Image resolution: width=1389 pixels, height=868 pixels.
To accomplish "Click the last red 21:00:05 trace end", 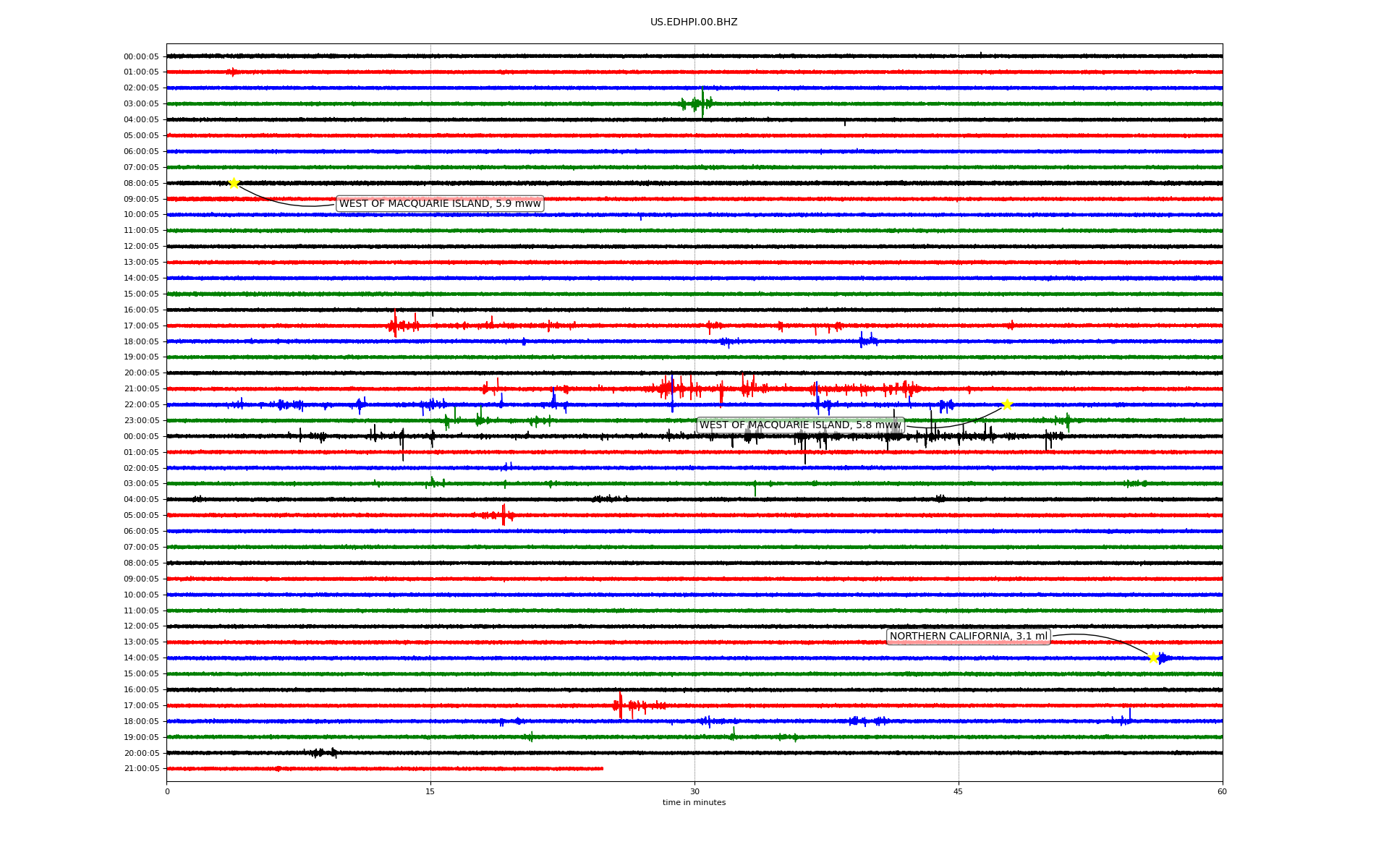I will tap(602, 768).
